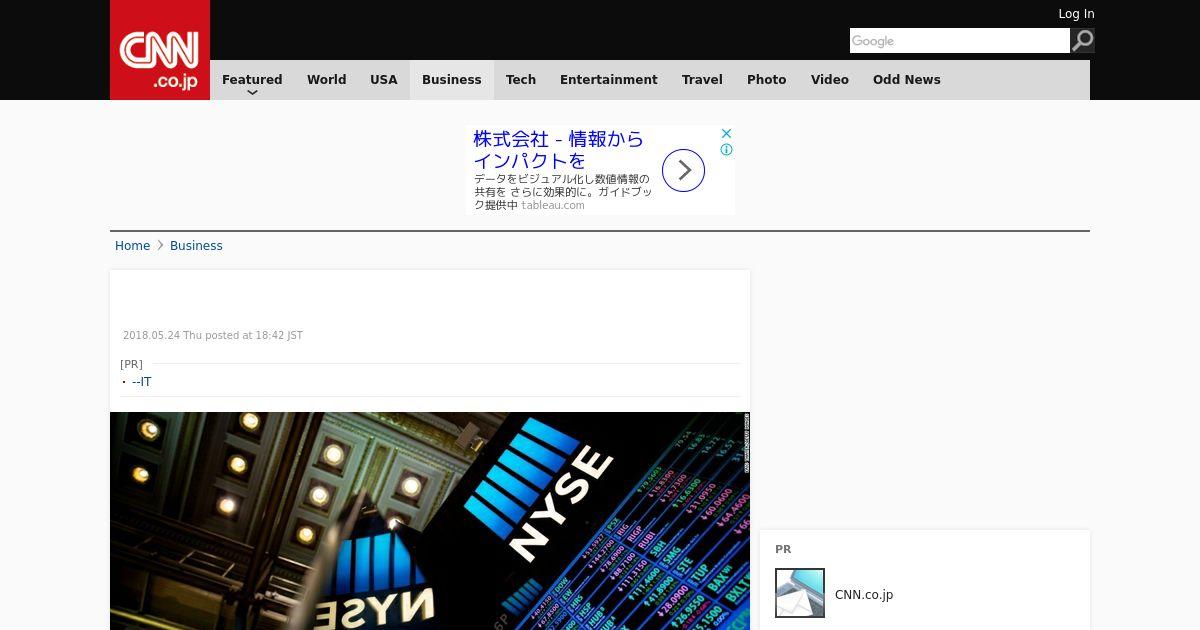Open the USA section

click(x=384, y=80)
